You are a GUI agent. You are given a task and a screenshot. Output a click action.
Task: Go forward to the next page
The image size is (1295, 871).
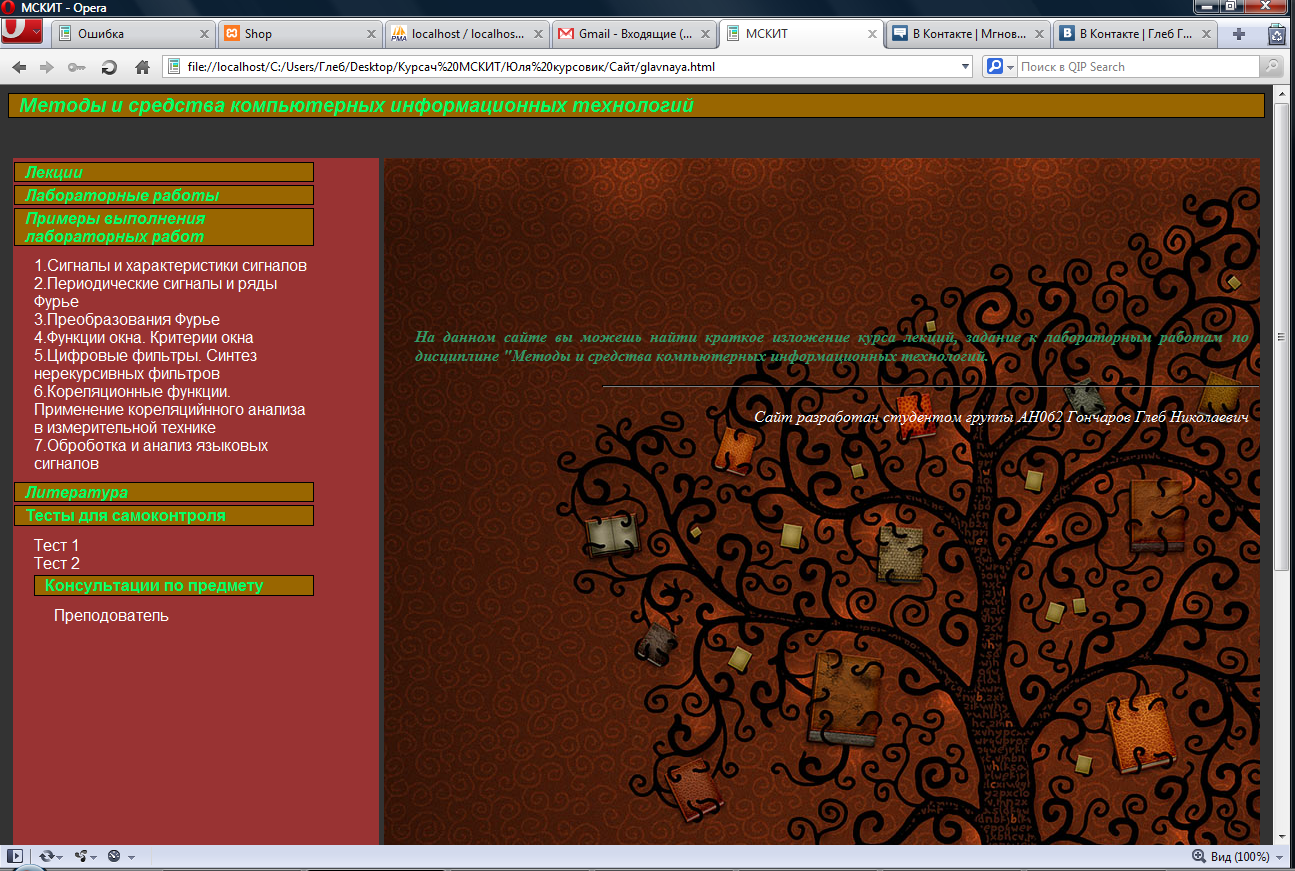tap(46, 67)
